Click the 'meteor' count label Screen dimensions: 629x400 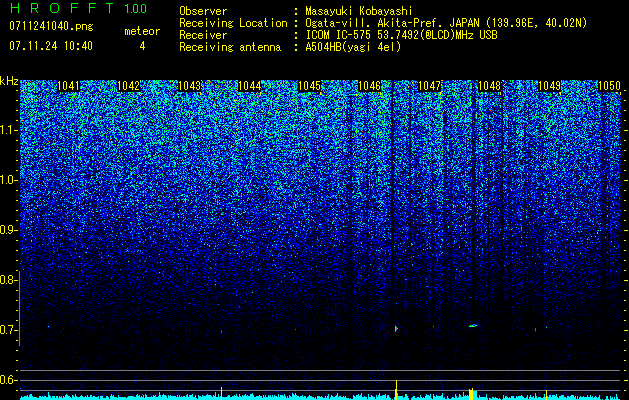142,31
